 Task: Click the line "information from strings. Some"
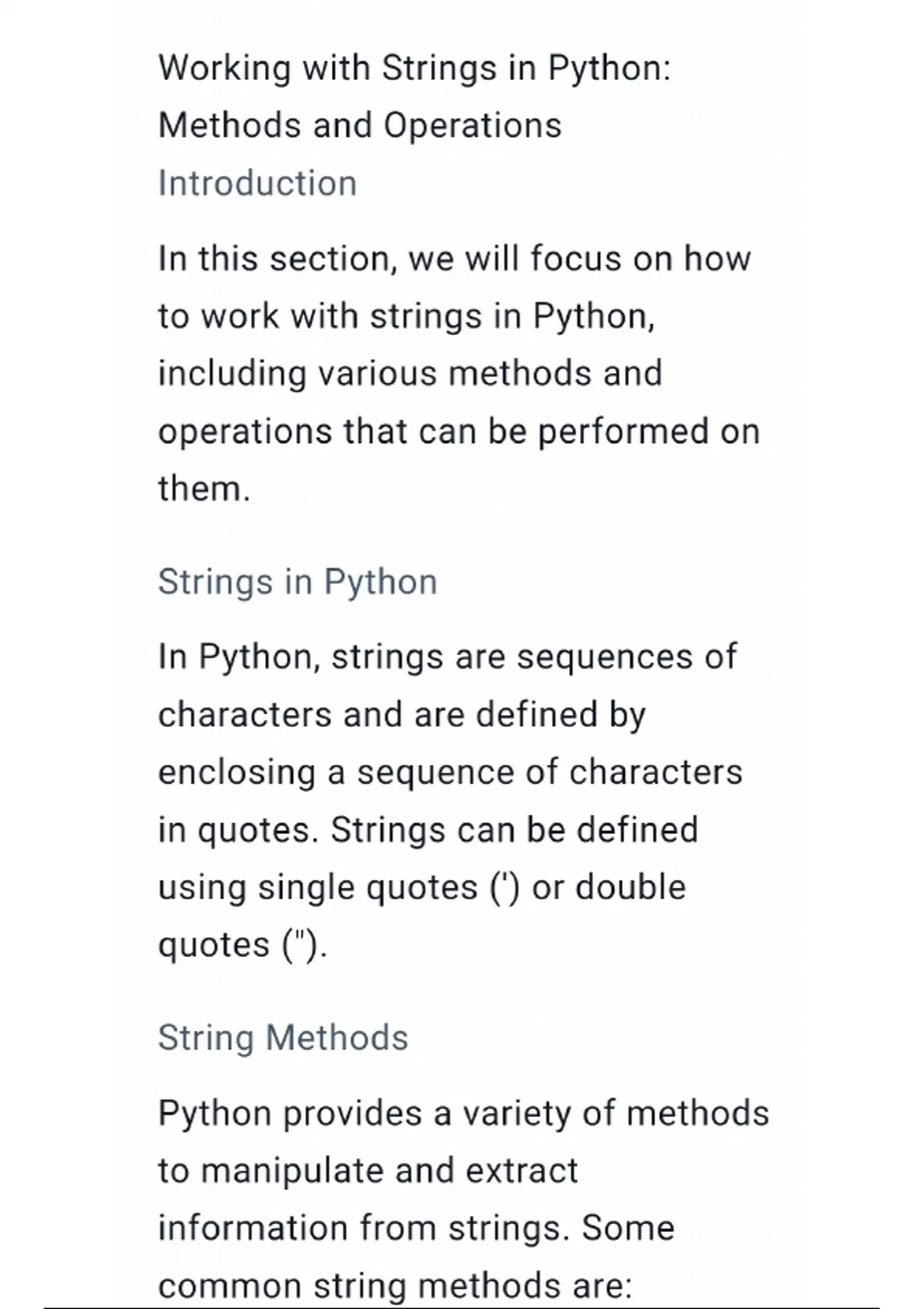click(416, 1228)
